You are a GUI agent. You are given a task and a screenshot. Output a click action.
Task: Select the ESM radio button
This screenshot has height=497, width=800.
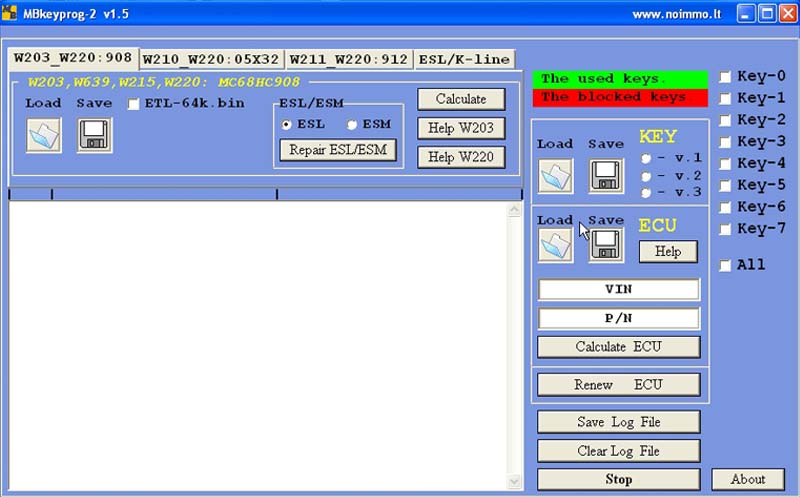pyautogui.click(x=352, y=125)
